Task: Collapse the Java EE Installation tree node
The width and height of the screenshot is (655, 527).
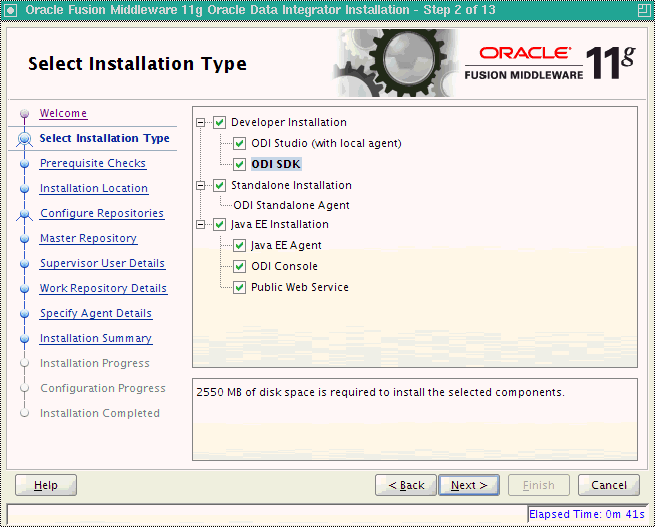Action: pos(201,225)
